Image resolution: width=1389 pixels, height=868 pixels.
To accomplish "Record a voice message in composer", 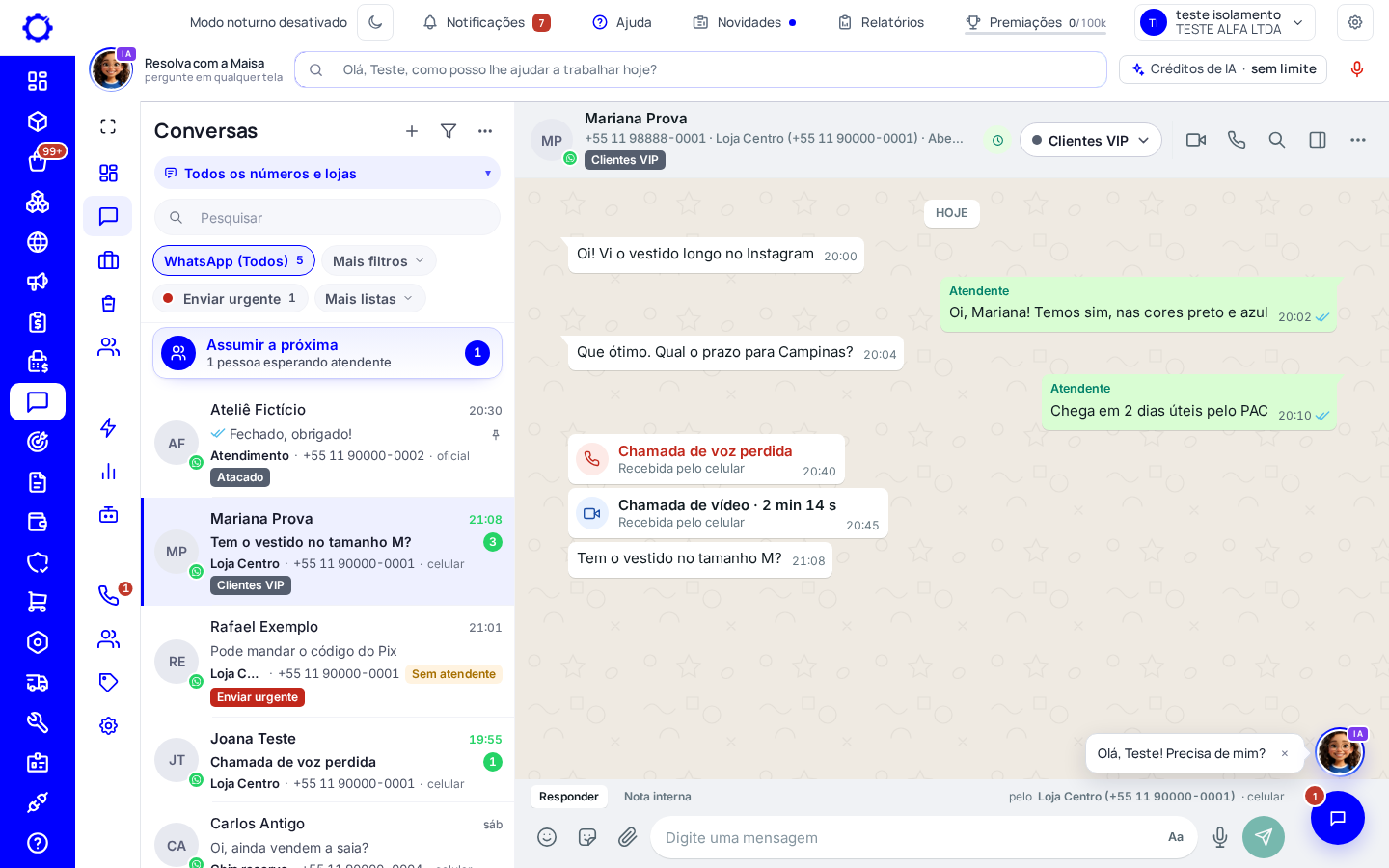I will [x=1220, y=837].
